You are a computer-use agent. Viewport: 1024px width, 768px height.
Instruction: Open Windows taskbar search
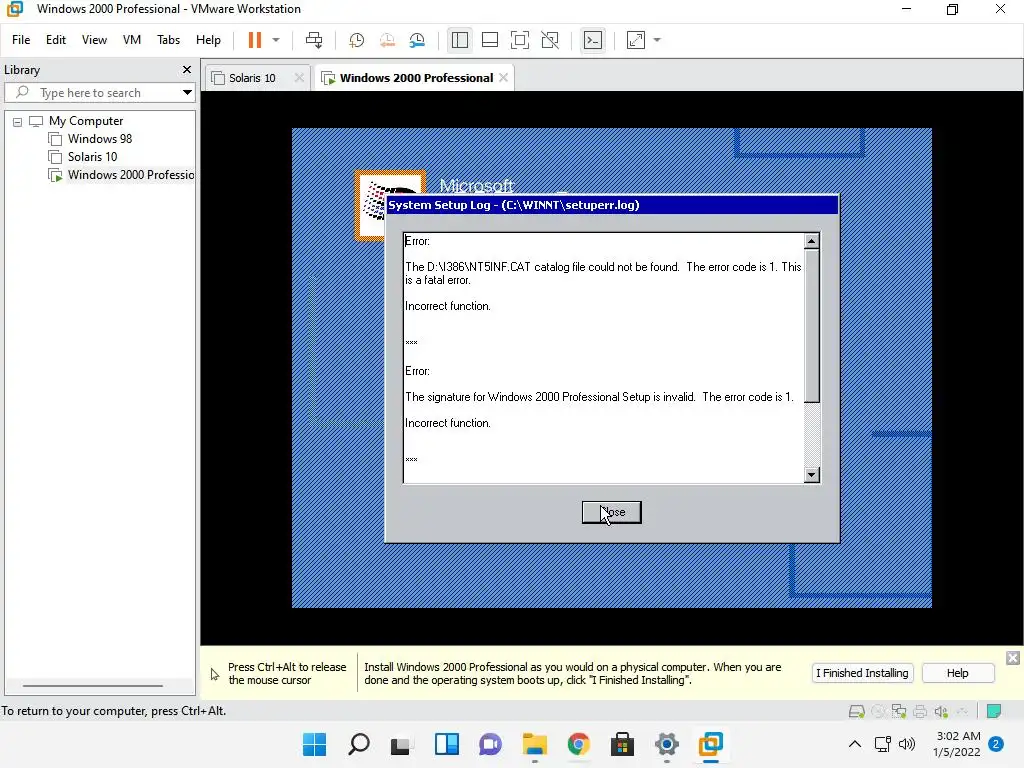pyautogui.click(x=359, y=744)
